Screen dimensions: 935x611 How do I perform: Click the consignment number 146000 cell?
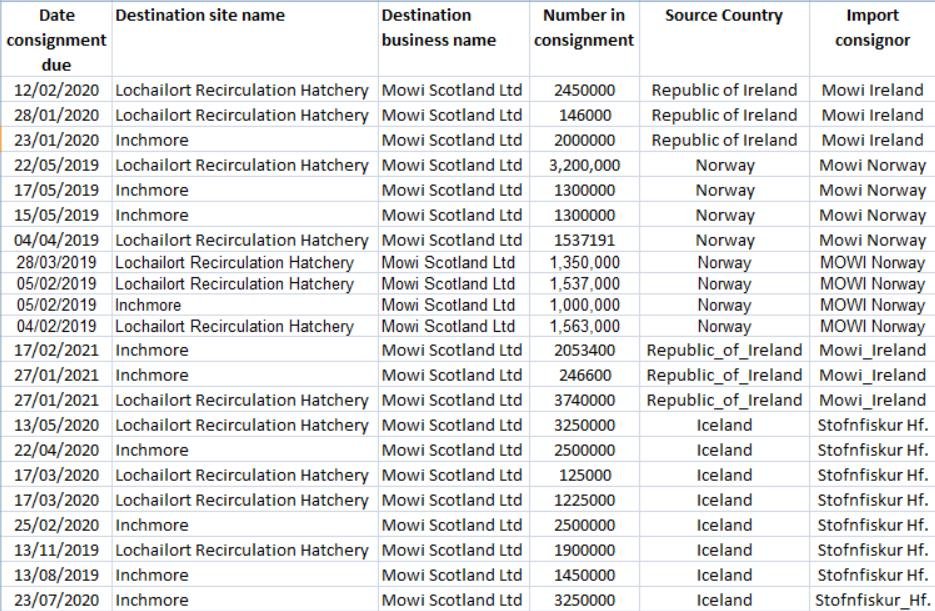[x=584, y=115]
